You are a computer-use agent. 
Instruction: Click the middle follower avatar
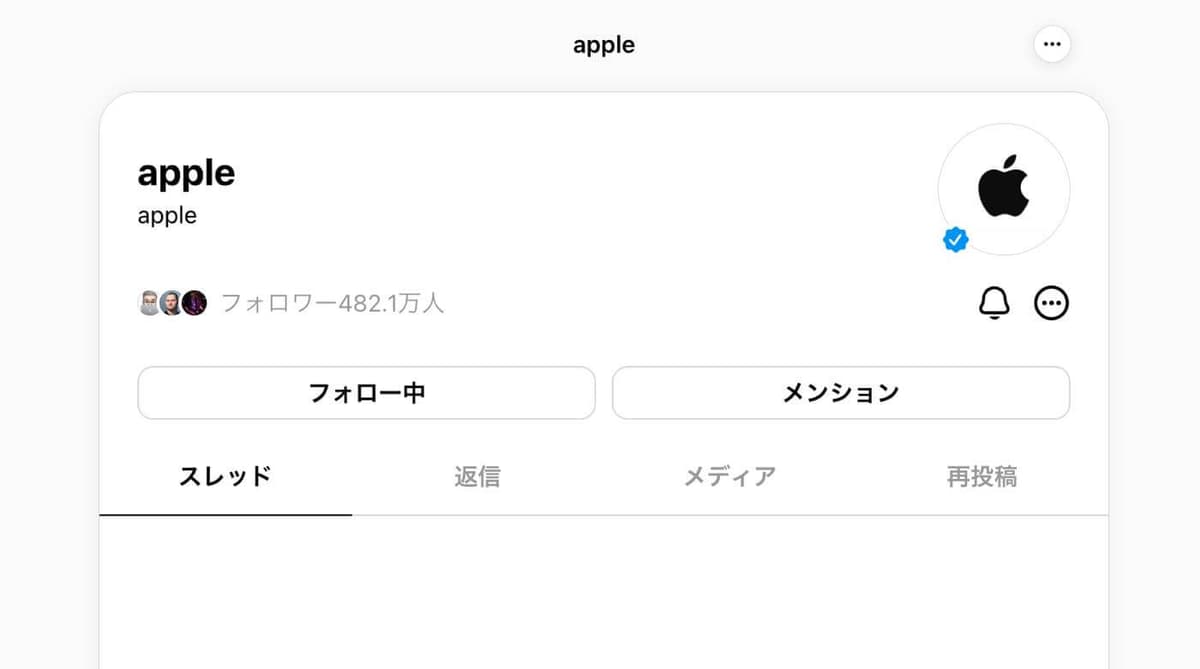[170, 302]
